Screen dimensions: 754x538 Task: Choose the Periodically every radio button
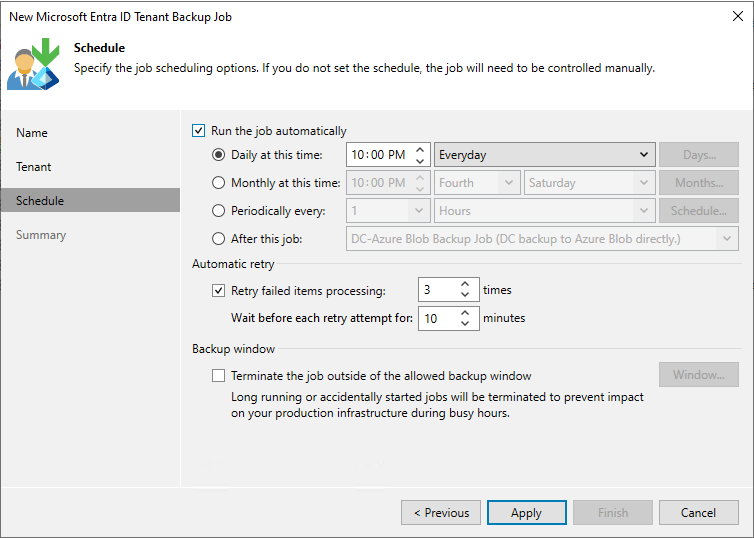click(x=218, y=211)
